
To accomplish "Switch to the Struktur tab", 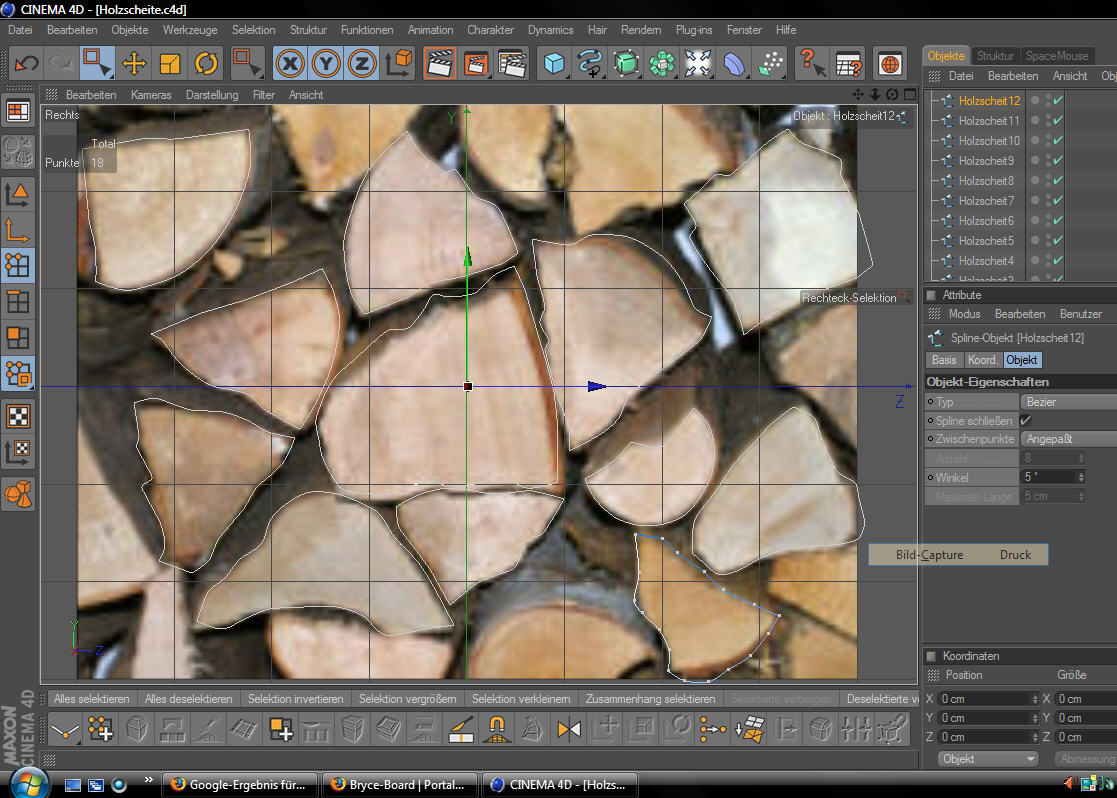I will tap(995, 56).
